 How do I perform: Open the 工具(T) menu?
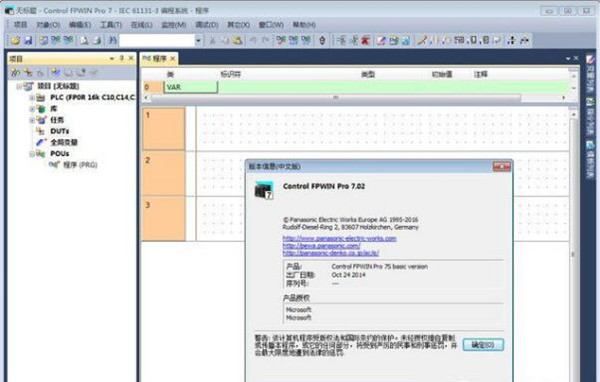[x=111, y=25]
